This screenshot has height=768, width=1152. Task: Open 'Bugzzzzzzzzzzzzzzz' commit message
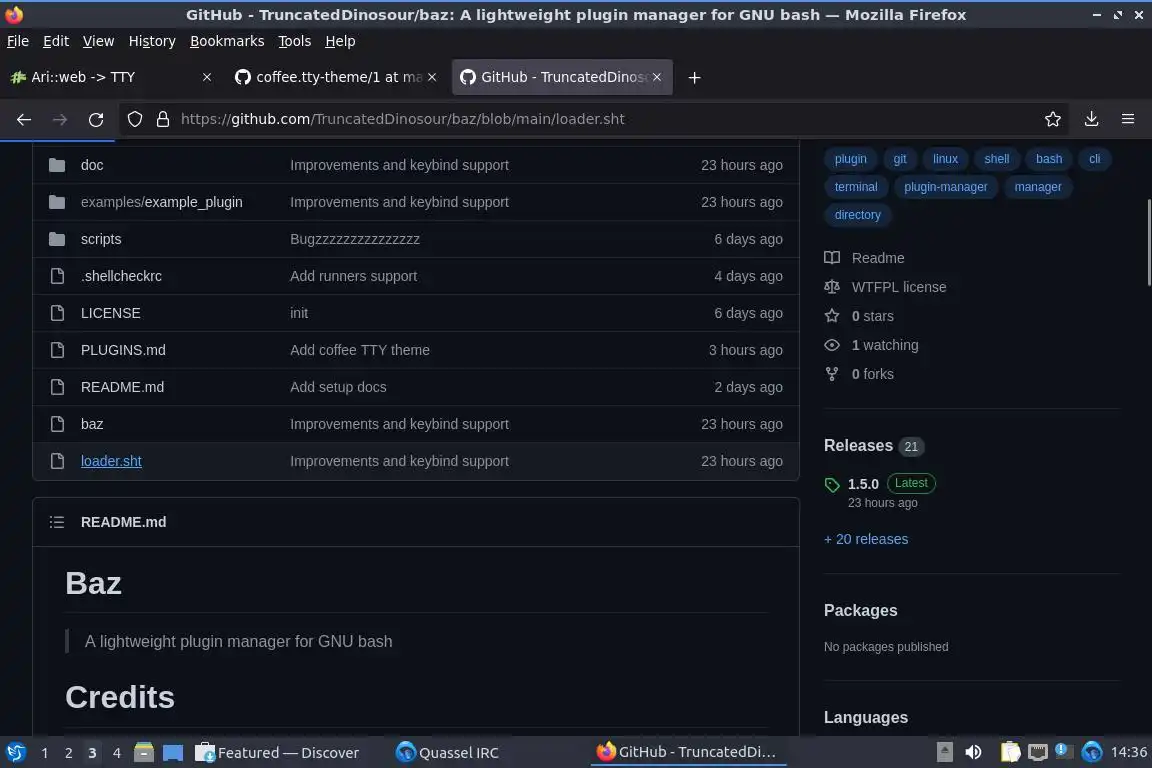[355, 239]
